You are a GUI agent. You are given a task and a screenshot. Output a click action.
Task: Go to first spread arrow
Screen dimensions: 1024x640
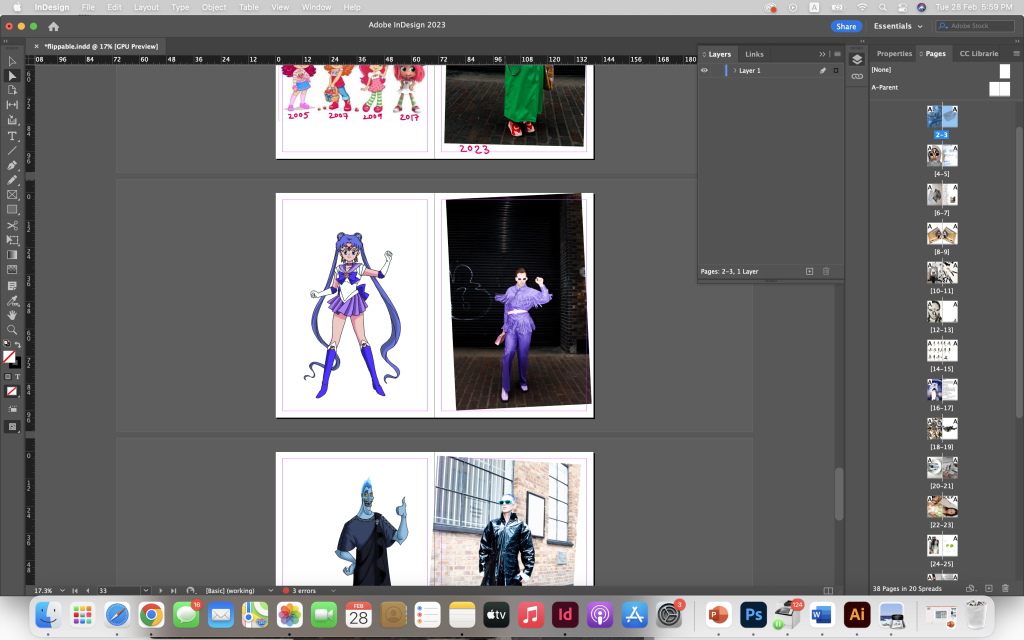click(75, 590)
